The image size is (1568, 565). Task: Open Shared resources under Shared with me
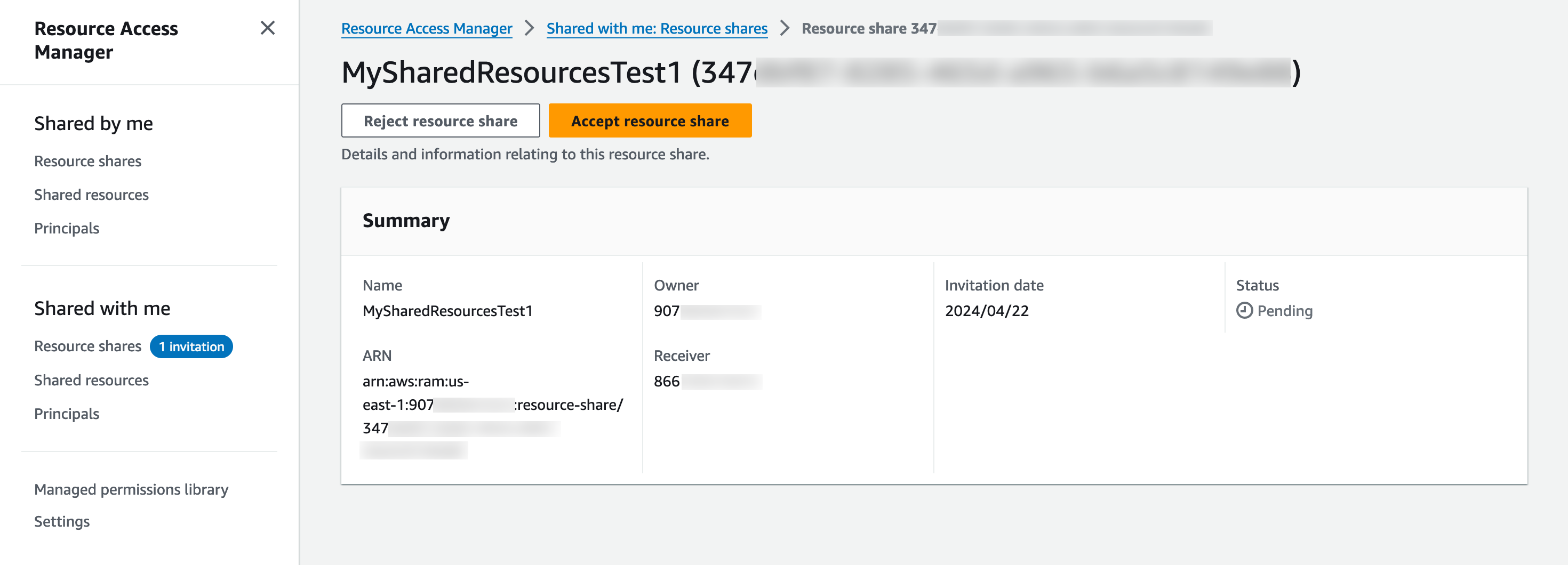(x=91, y=380)
